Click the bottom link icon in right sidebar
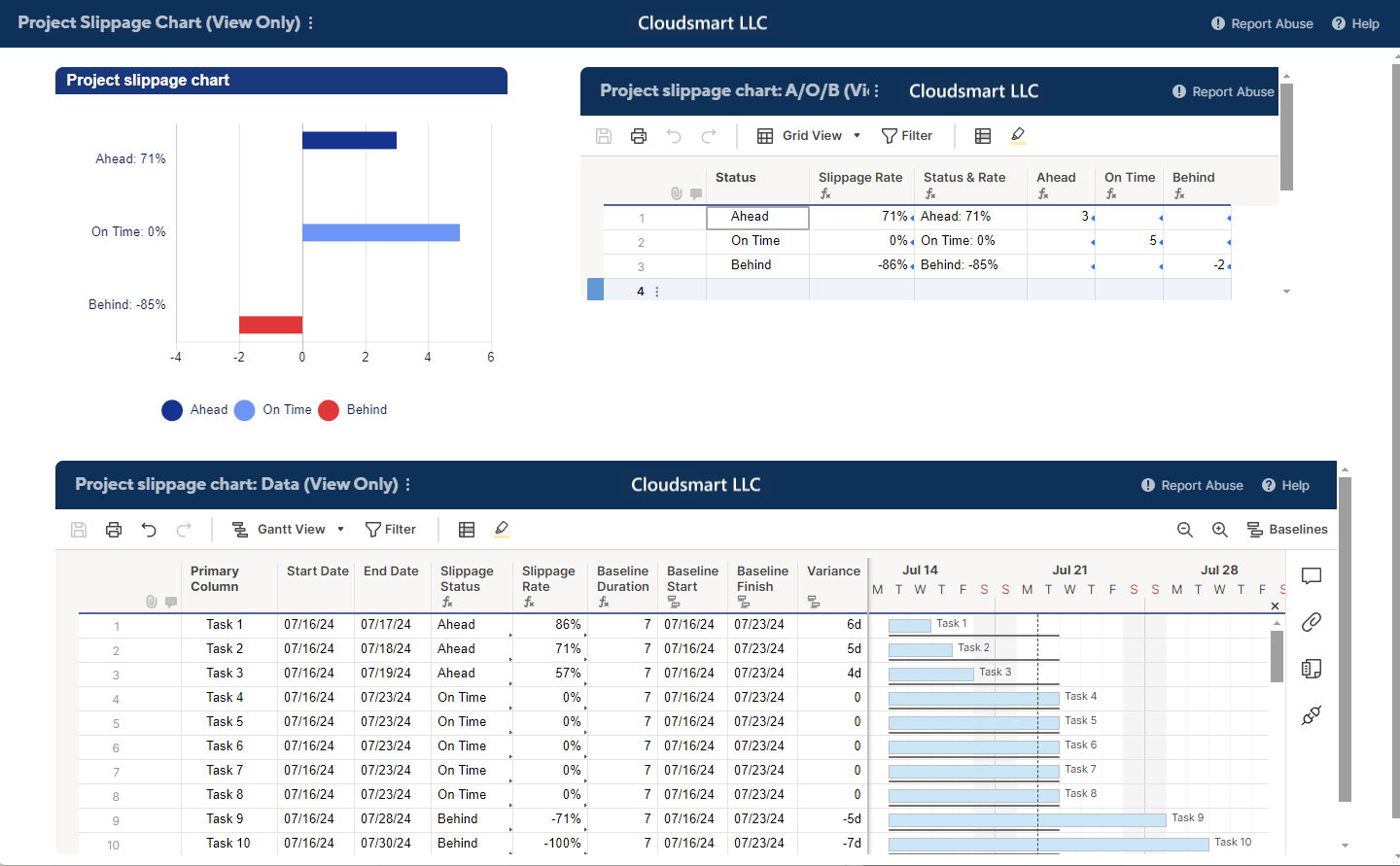The width and height of the screenshot is (1400, 866). (x=1312, y=715)
